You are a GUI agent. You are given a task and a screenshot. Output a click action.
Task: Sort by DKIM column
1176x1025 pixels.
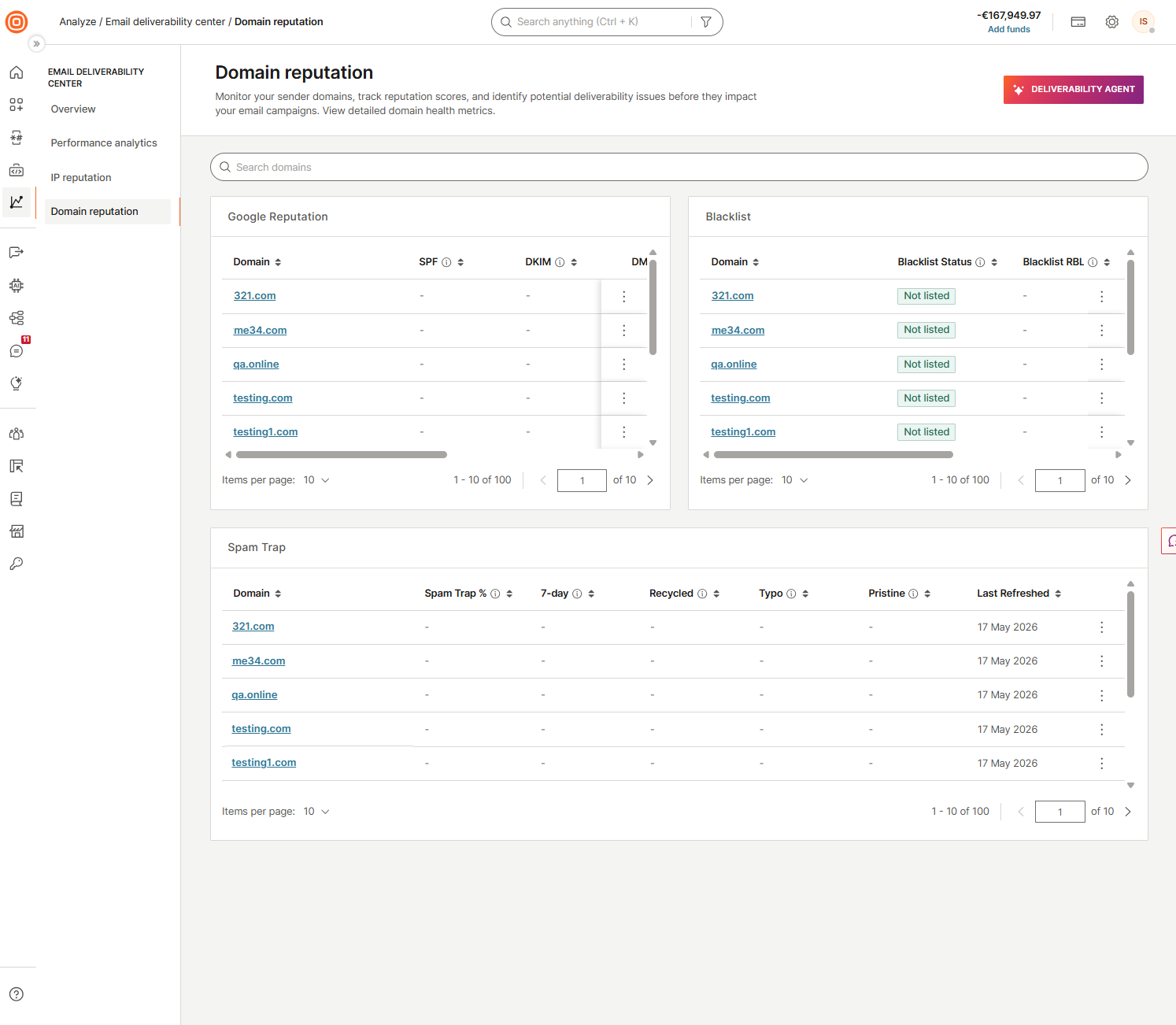(x=574, y=262)
